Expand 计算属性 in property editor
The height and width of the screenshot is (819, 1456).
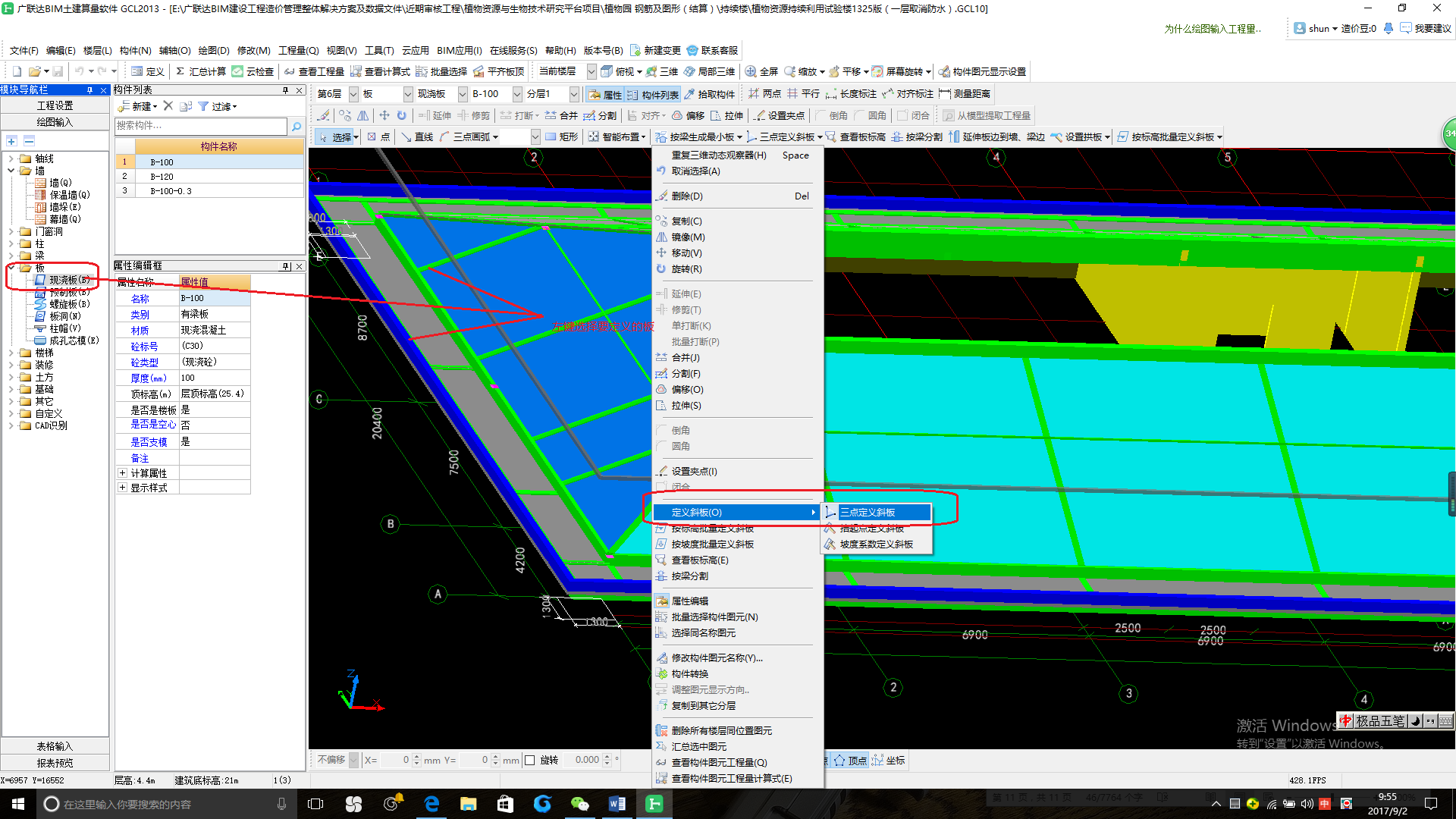point(122,473)
